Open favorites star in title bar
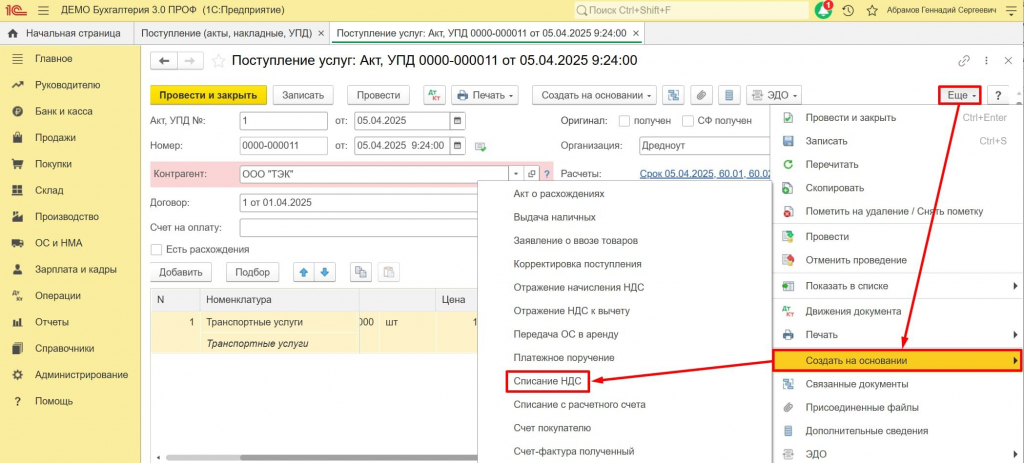 coord(872,10)
